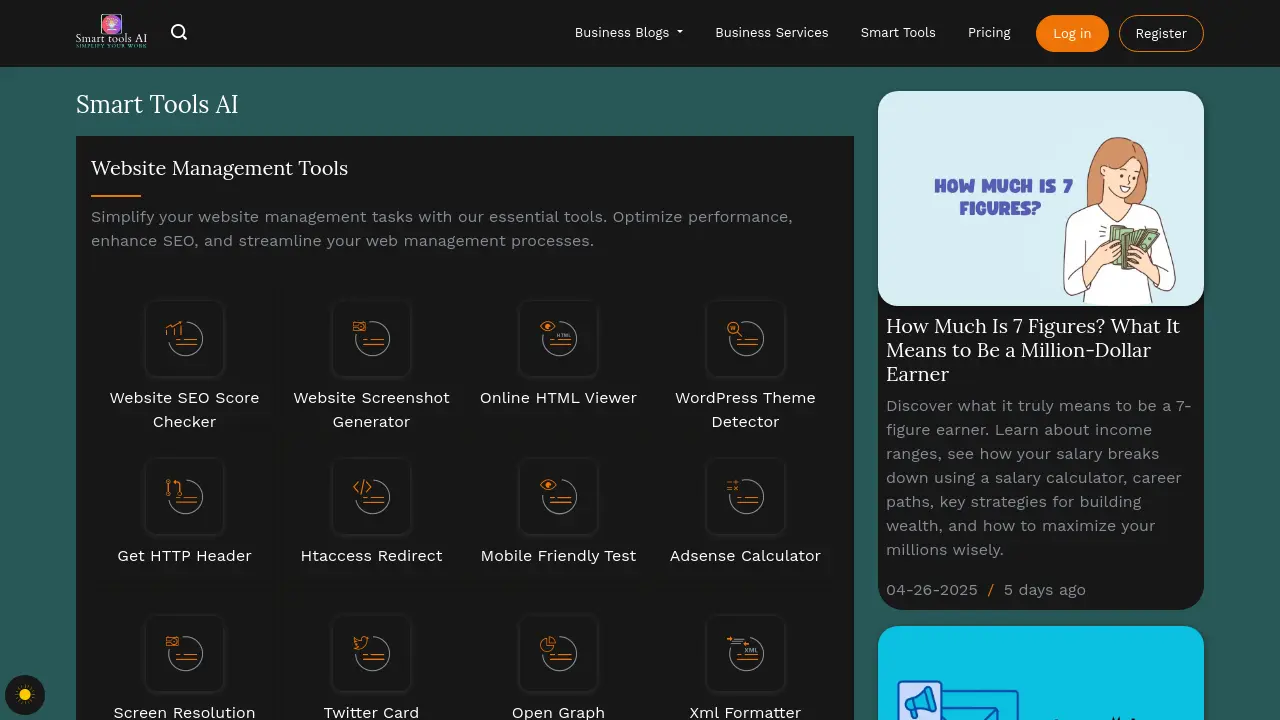
Task: Click the Adsense Calculator icon
Action: (745, 497)
